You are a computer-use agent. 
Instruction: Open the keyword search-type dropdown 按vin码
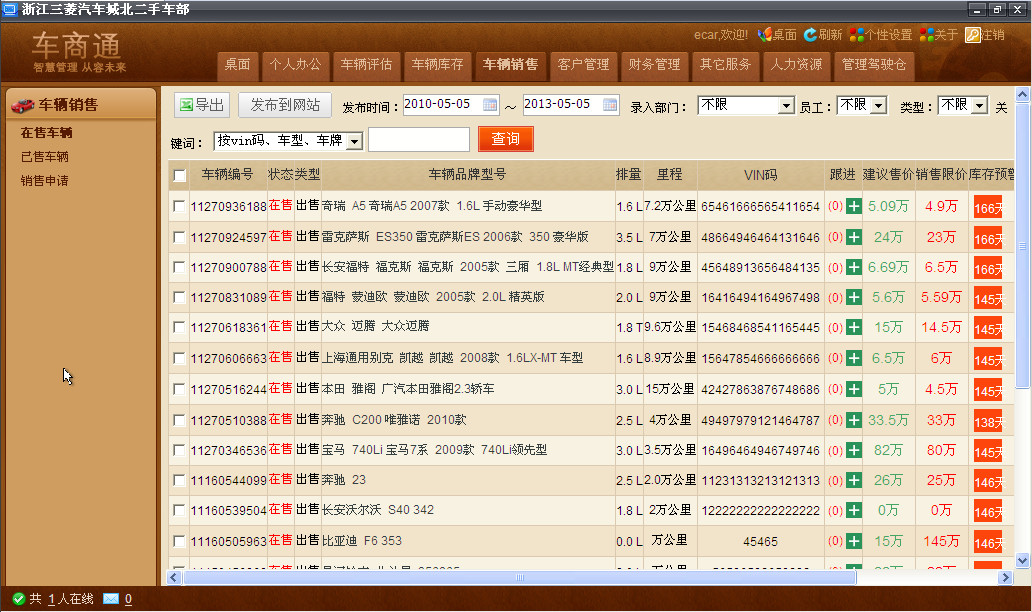[x=288, y=141]
